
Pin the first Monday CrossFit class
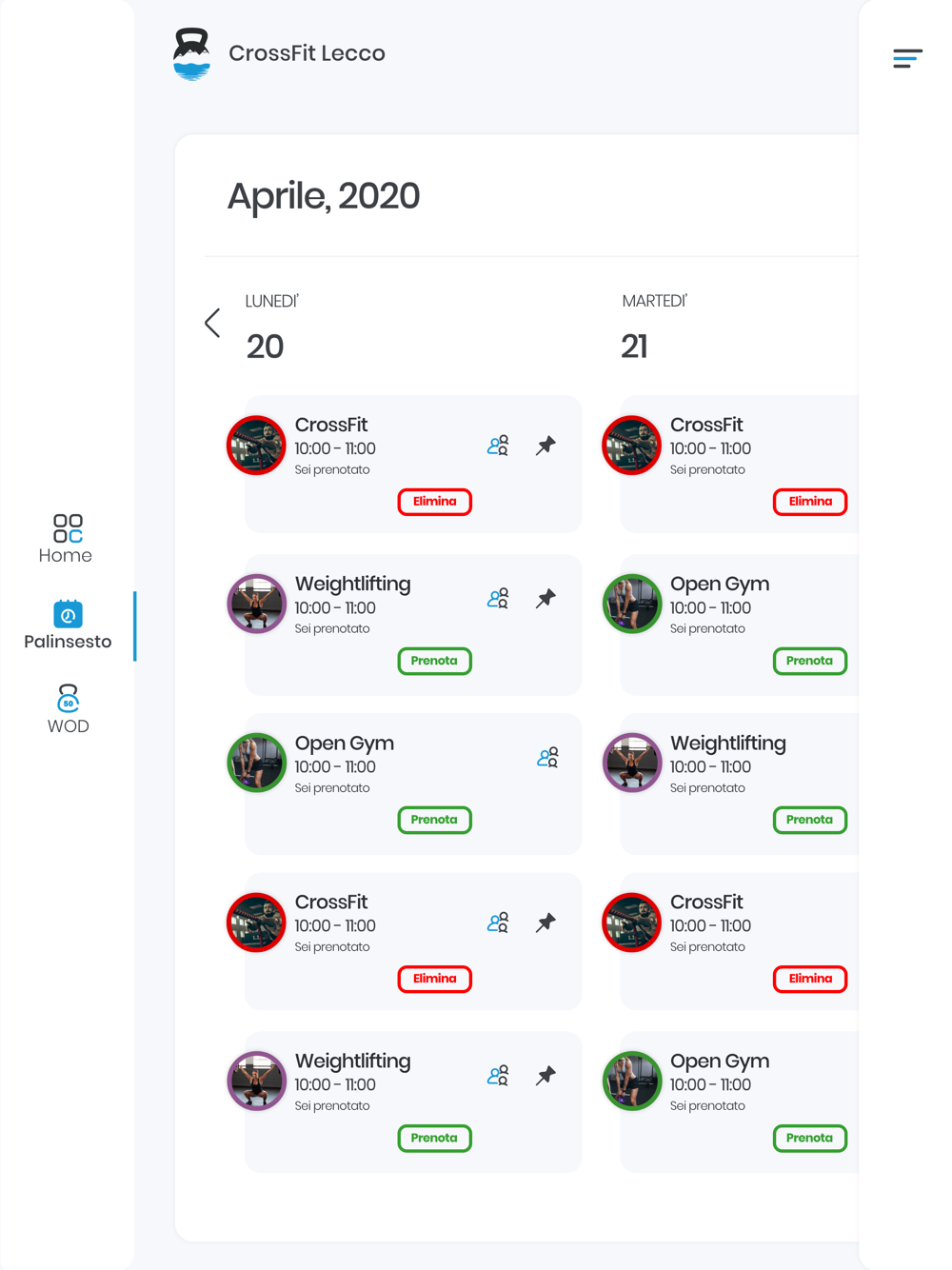pyautogui.click(x=545, y=446)
